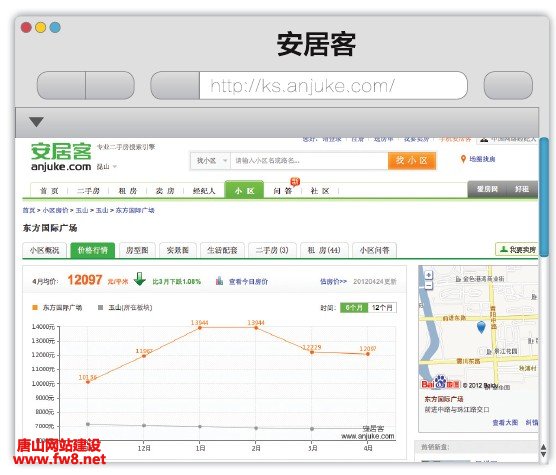The height and width of the screenshot is (475, 556).
Task: Open the 经纪人 navigation item
Action: pyautogui.click(x=204, y=191)
